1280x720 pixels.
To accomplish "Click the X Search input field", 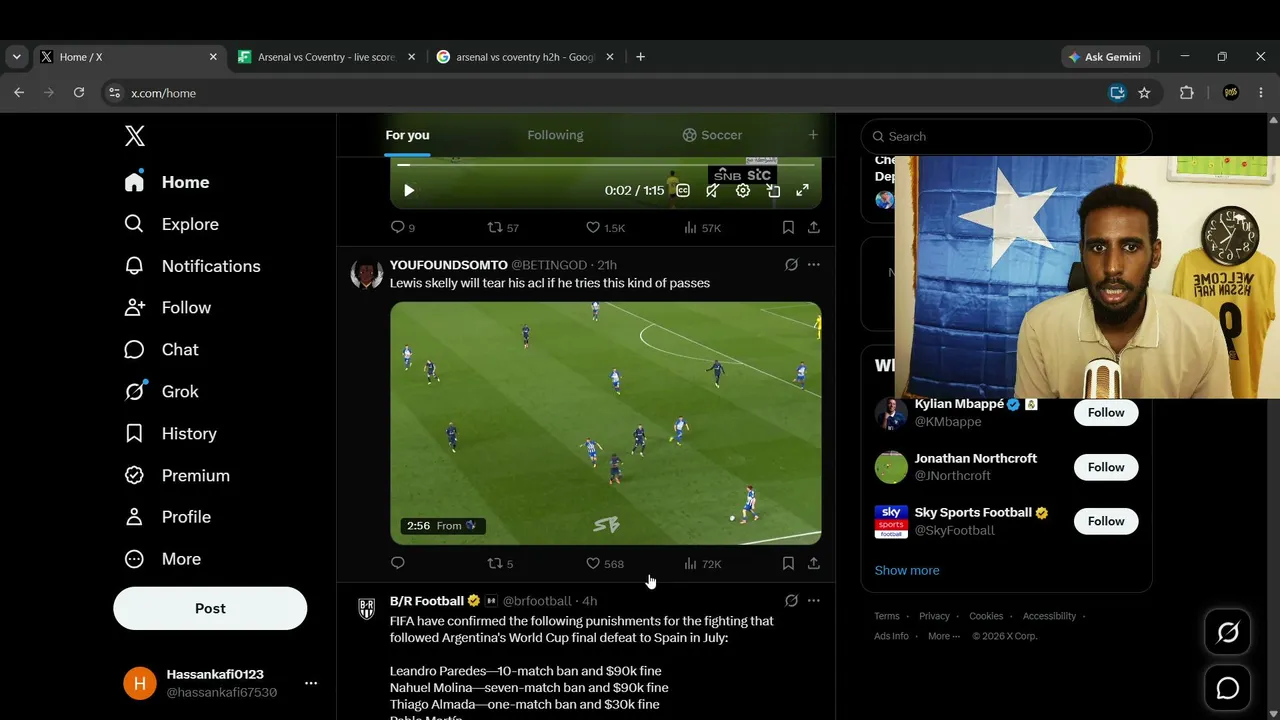I will (1006, 136).
